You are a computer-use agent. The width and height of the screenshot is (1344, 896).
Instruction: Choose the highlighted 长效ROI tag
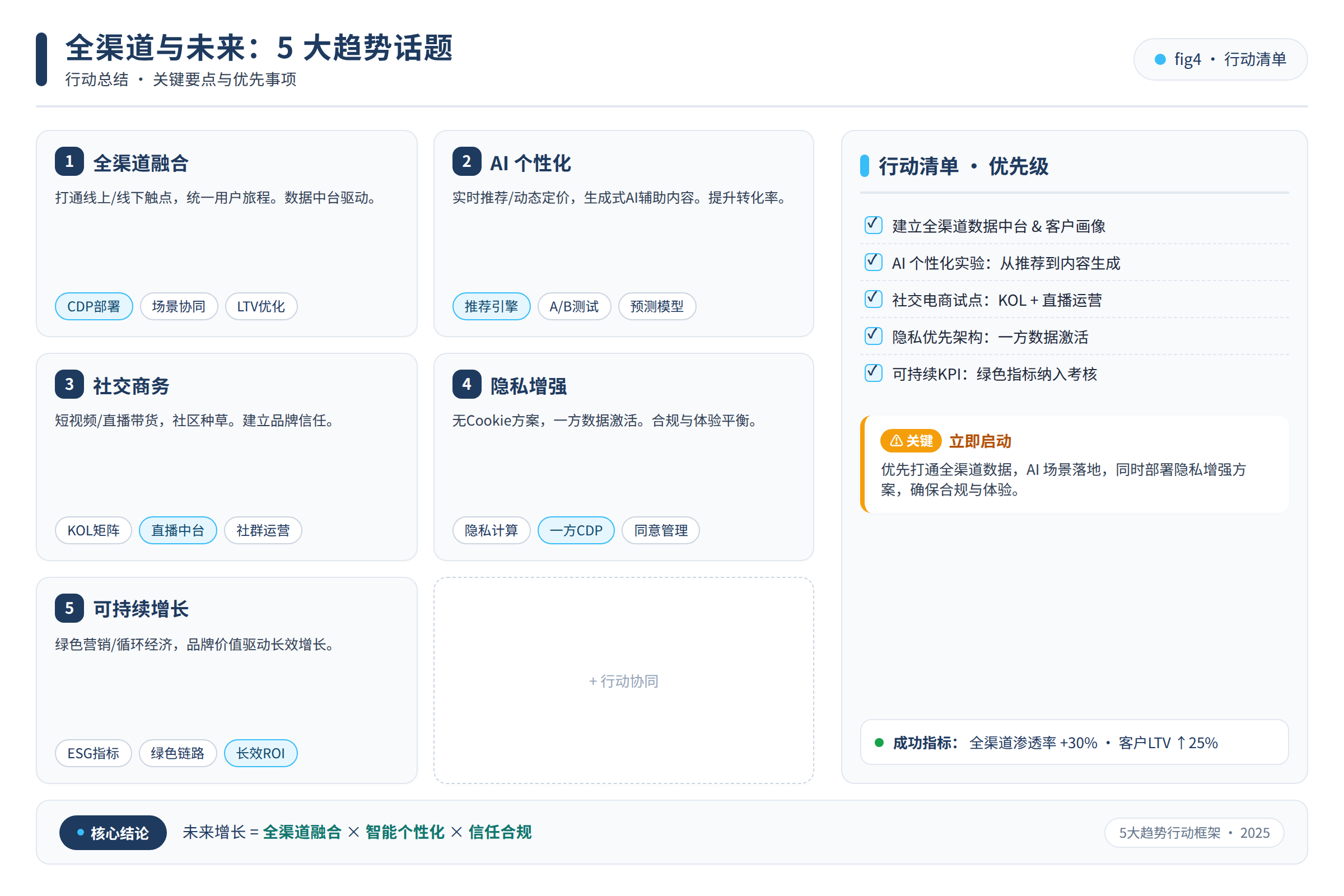[x=261, y=753]
